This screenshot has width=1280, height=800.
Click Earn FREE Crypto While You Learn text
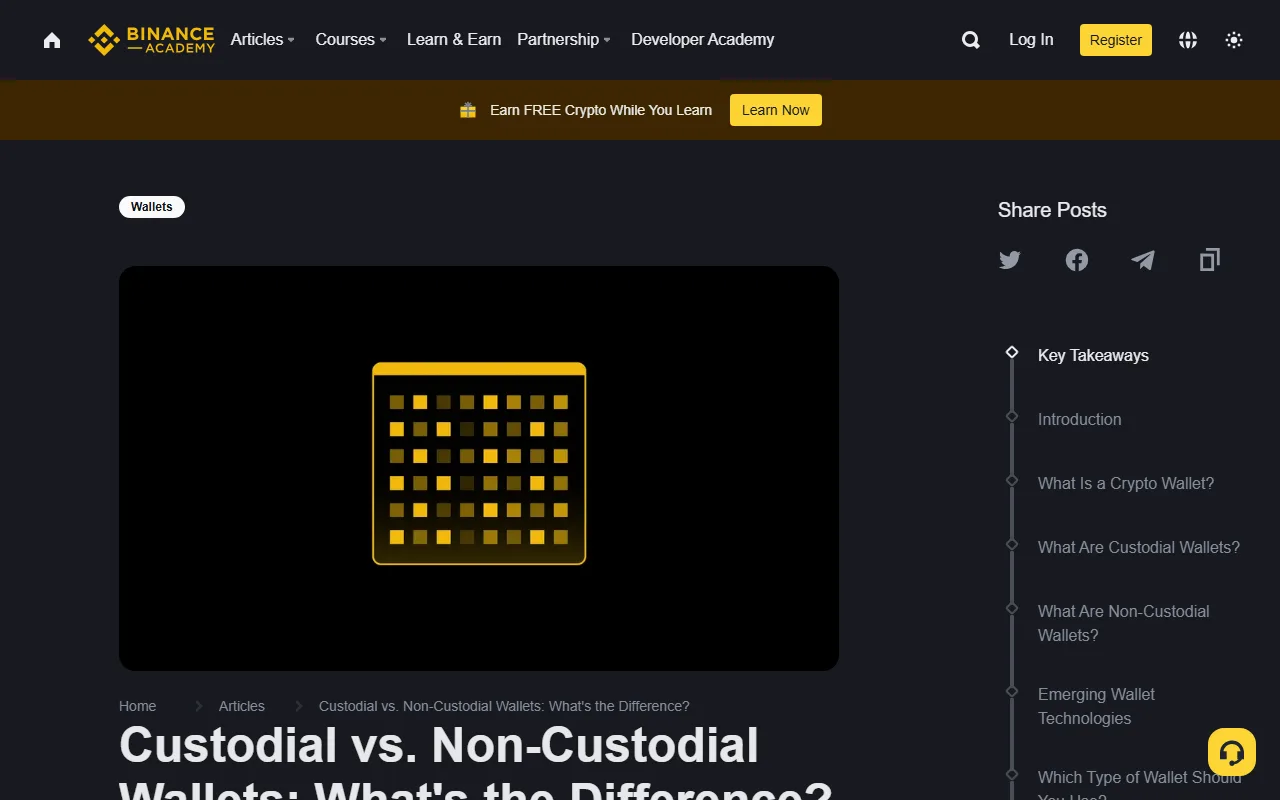point(601,110)
